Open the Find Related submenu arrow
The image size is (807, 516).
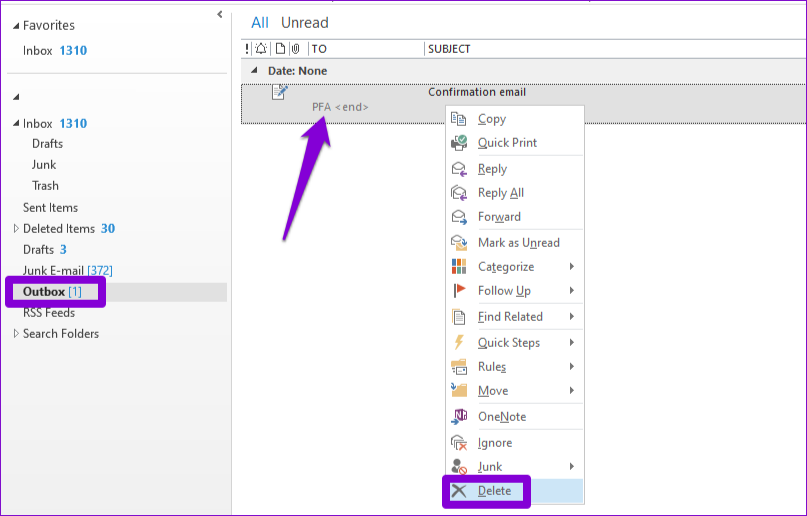tap(572, 316)
